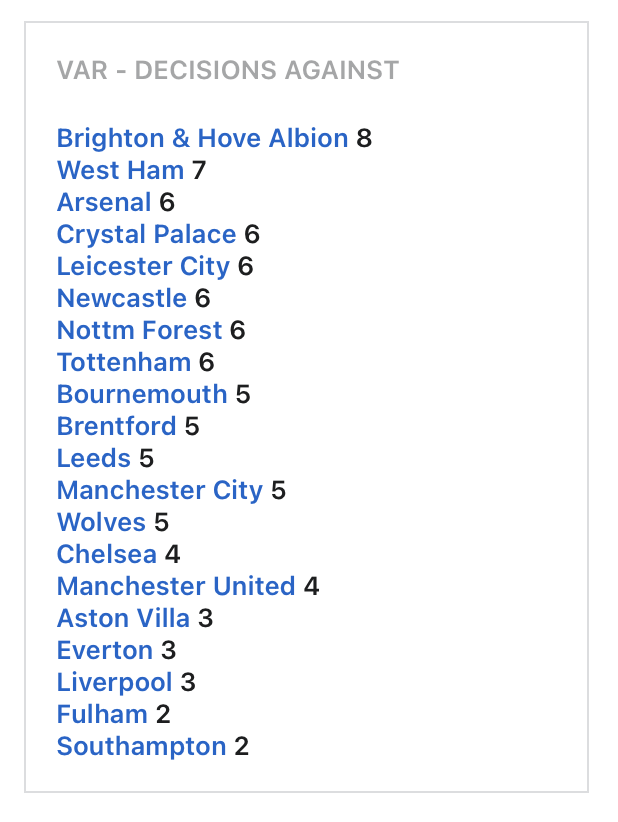
Task: Select the Tottenham team link
Action: (x=124, y=363)
